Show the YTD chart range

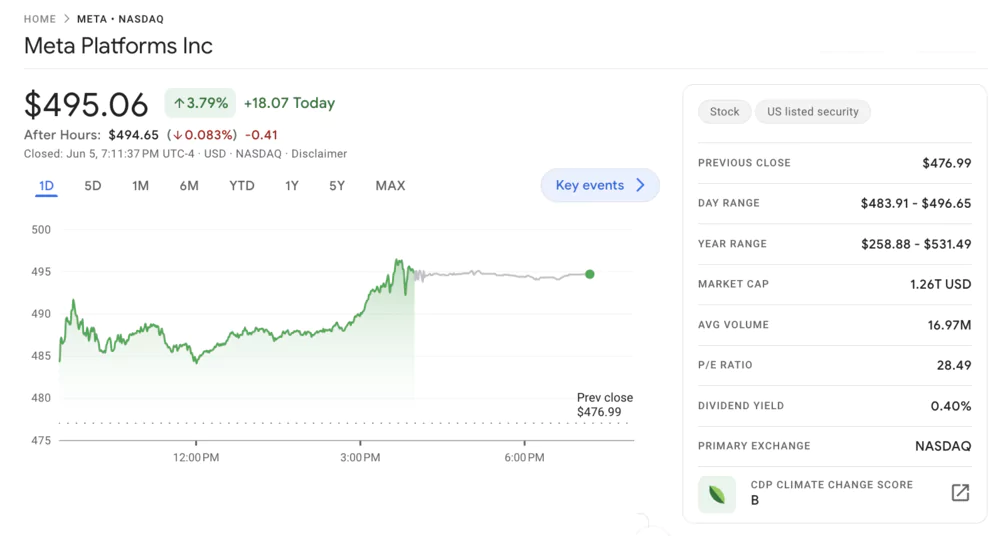coord(242,186)
